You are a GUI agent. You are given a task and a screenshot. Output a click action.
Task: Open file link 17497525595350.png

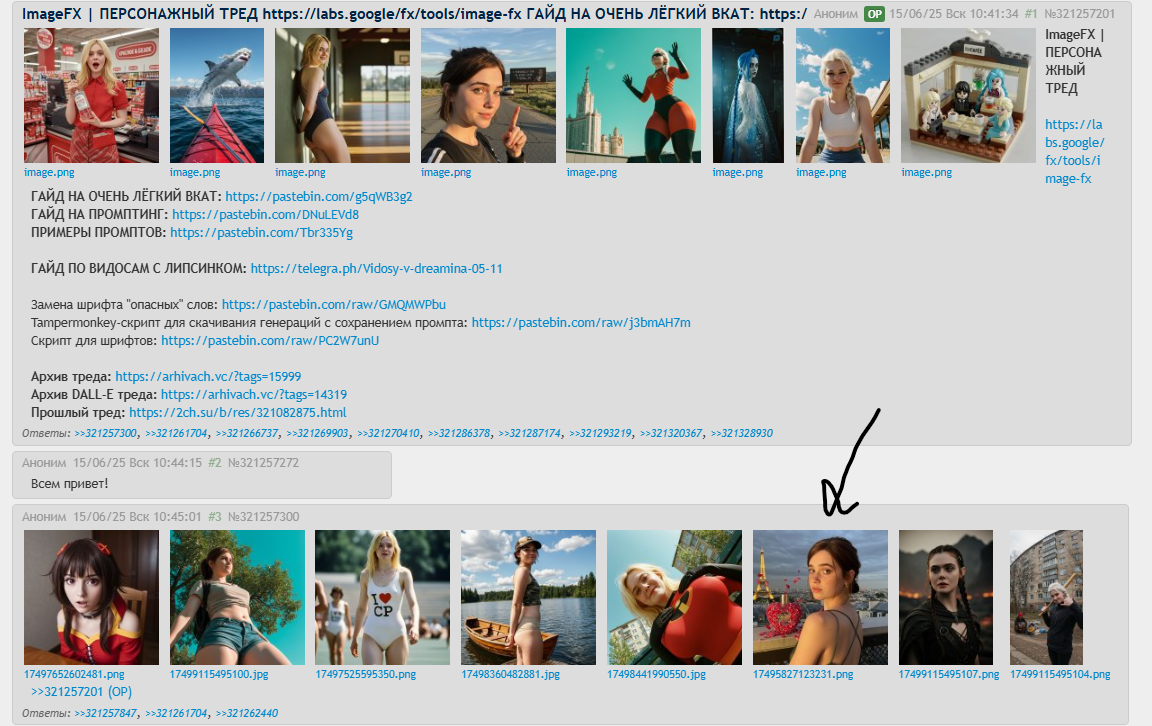pos(365,674)
